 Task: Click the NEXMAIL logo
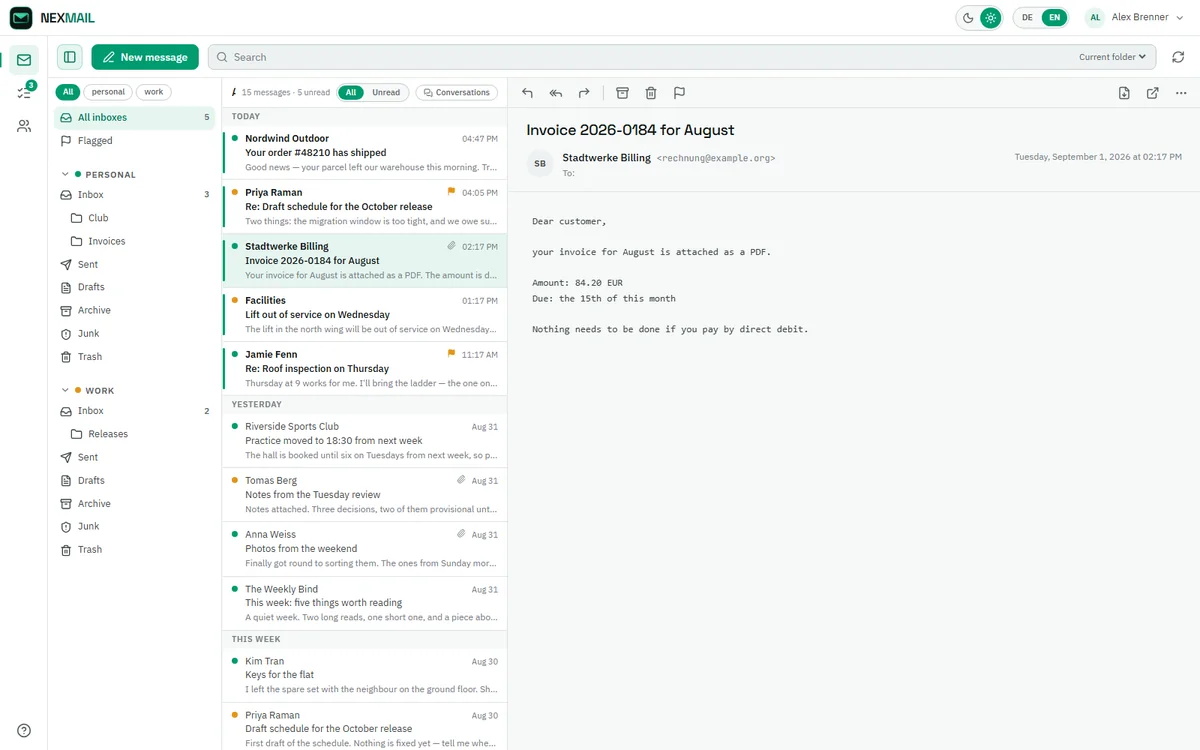53,17
